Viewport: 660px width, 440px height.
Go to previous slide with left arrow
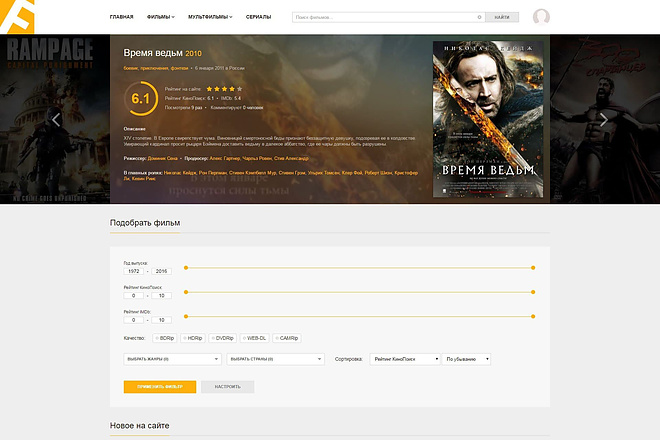(56, 120)
